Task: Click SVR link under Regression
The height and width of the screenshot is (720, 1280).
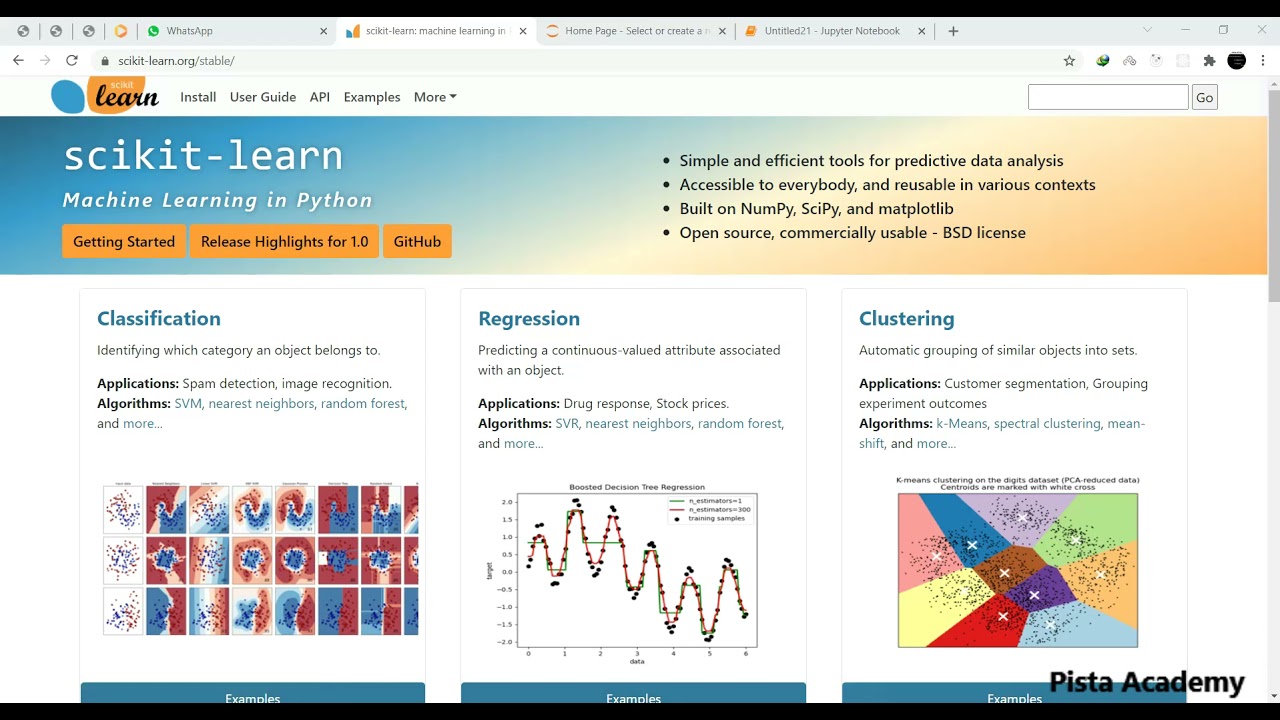Action: coord(567,423)
